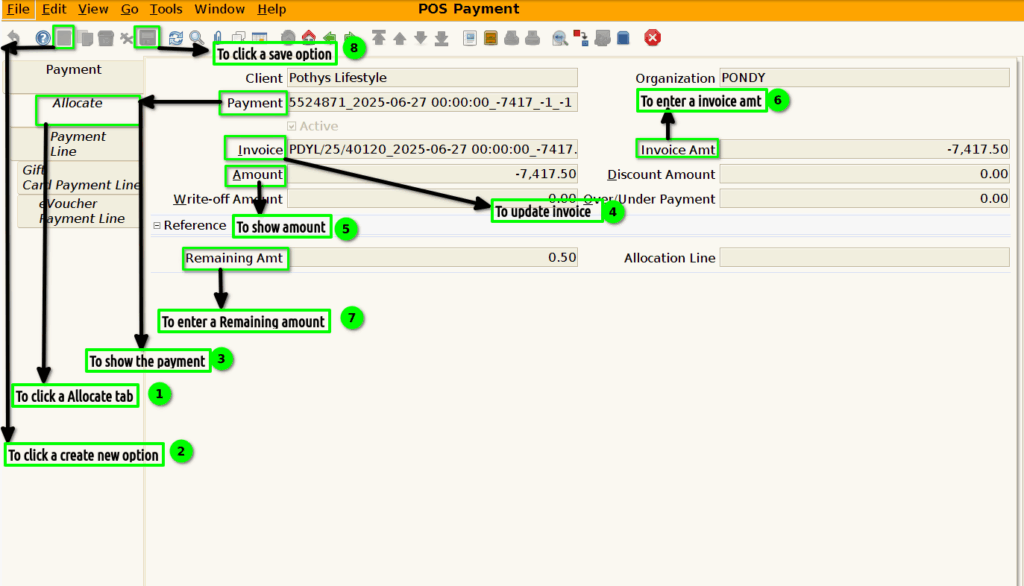Click the Discount Amount field
1024x586 pixels.
[865, 174]
